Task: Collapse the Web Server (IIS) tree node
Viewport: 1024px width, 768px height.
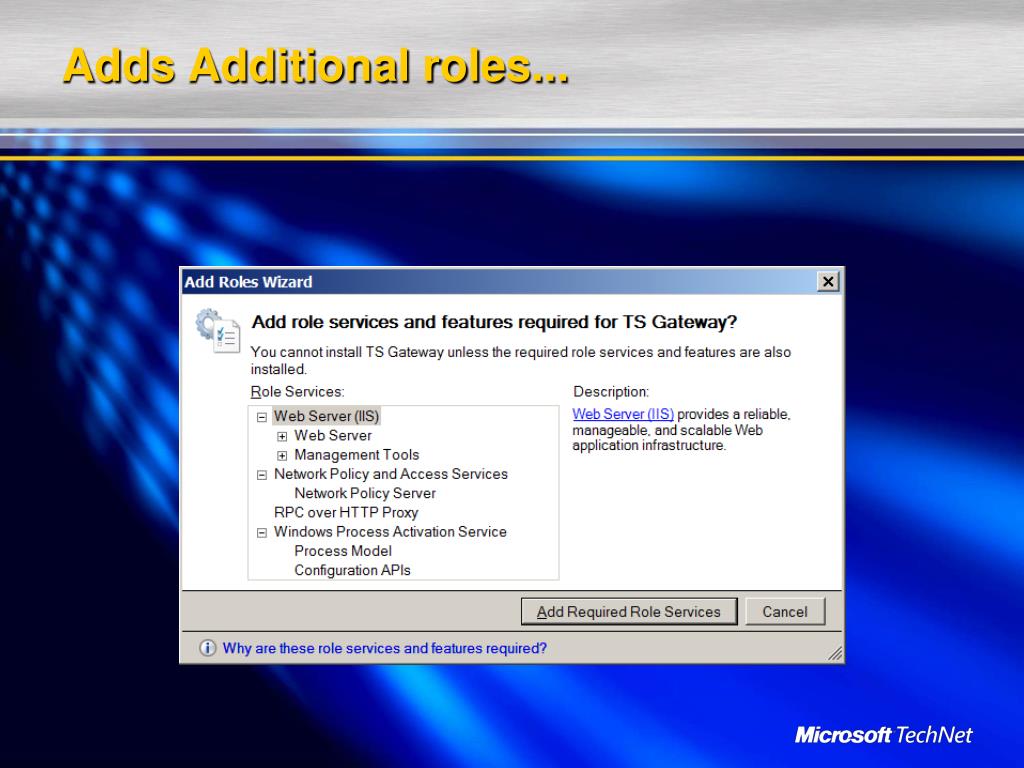Action: [x=262, y=417]
